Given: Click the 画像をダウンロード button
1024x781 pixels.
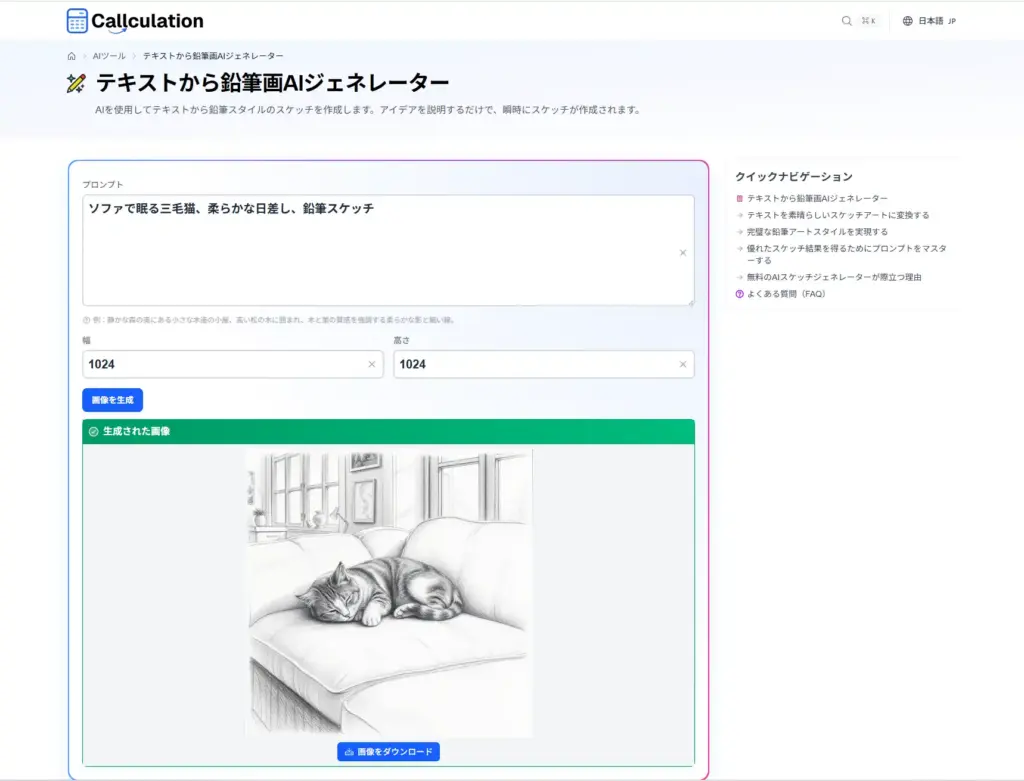Looking at the screenshot, I should point(387,751).
